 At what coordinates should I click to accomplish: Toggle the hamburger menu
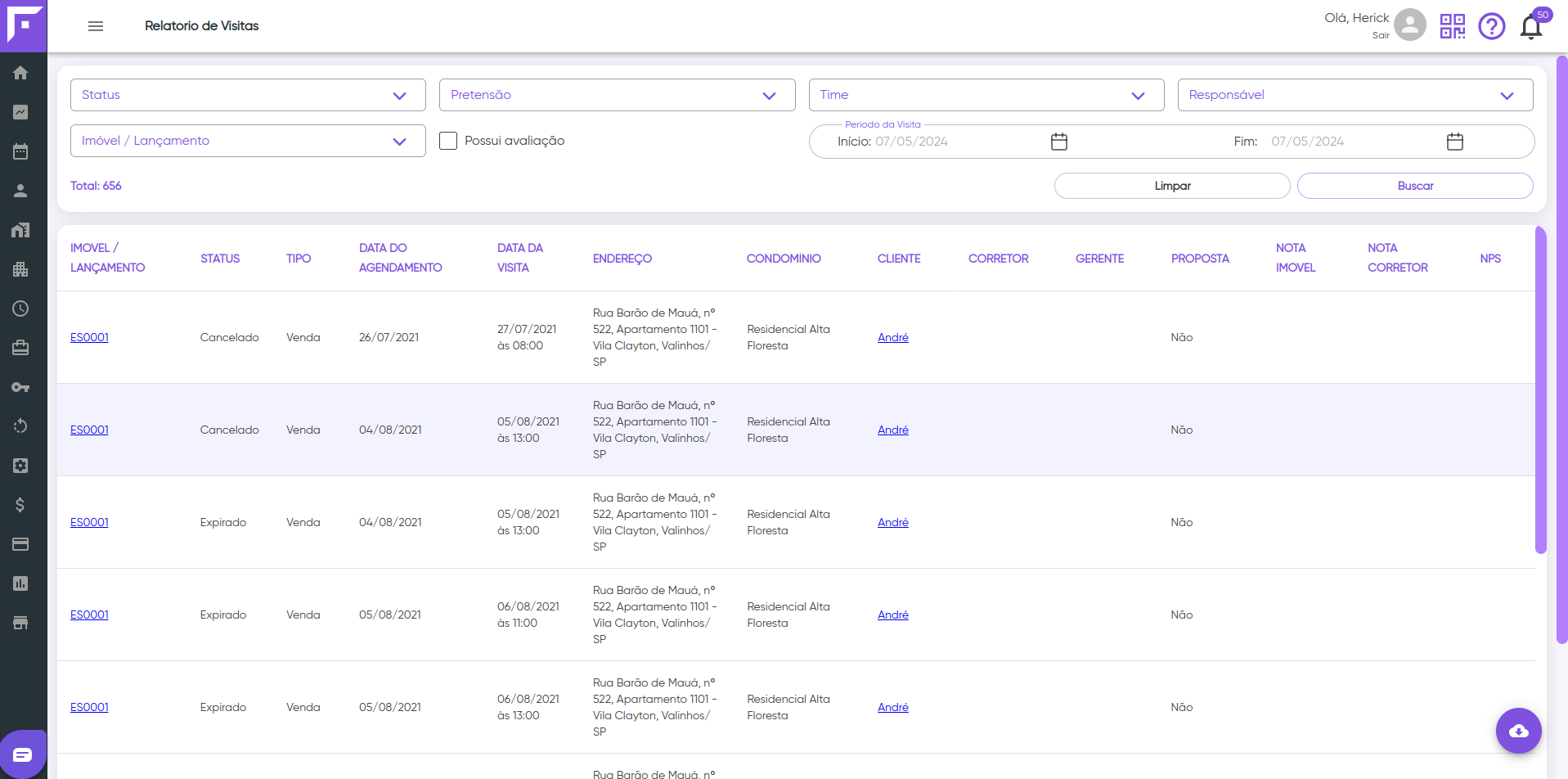tap(96, 26)
